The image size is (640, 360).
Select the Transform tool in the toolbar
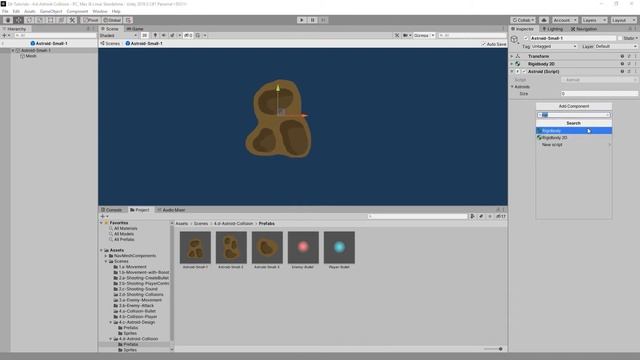[61, 20]
